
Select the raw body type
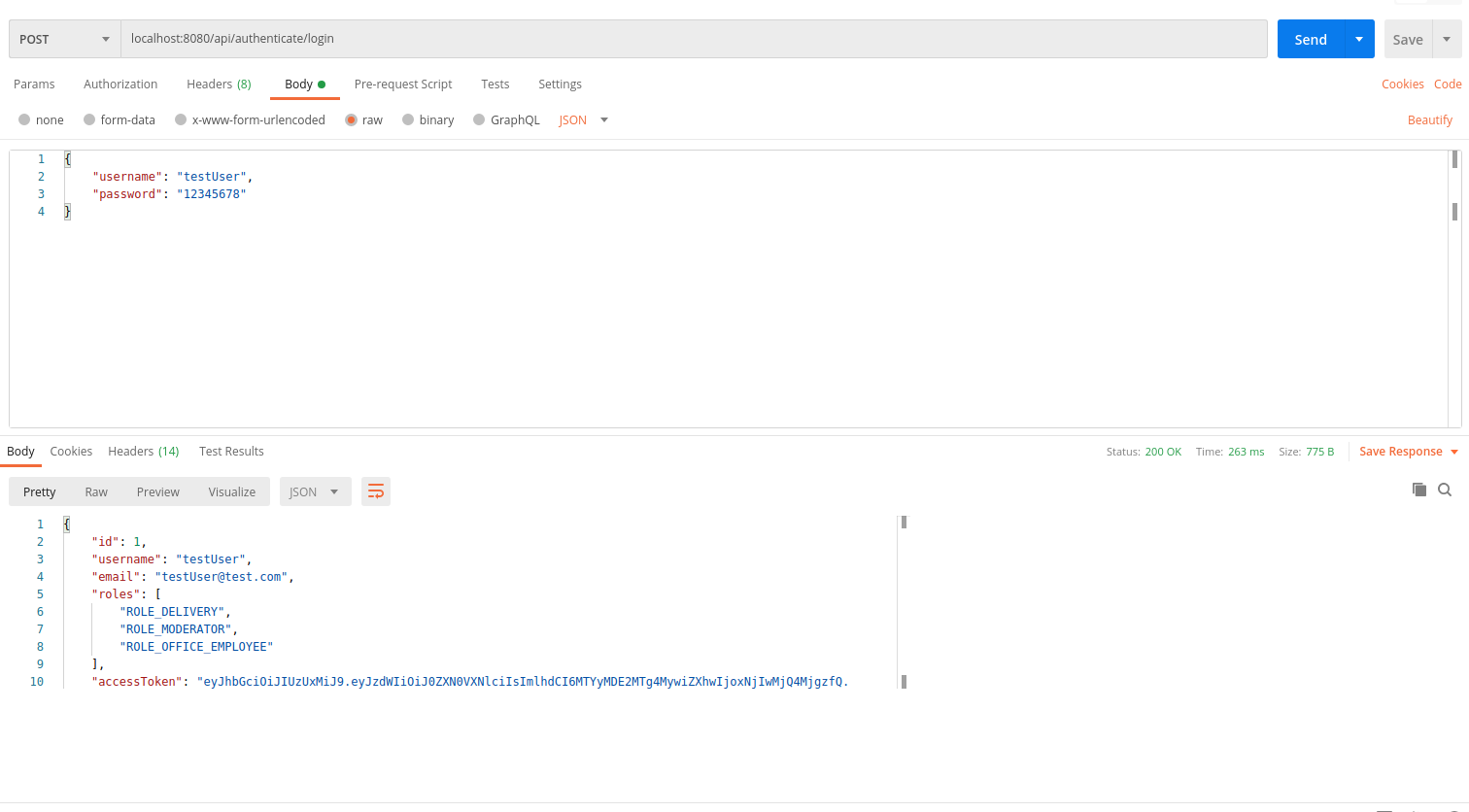pos(364,120)
